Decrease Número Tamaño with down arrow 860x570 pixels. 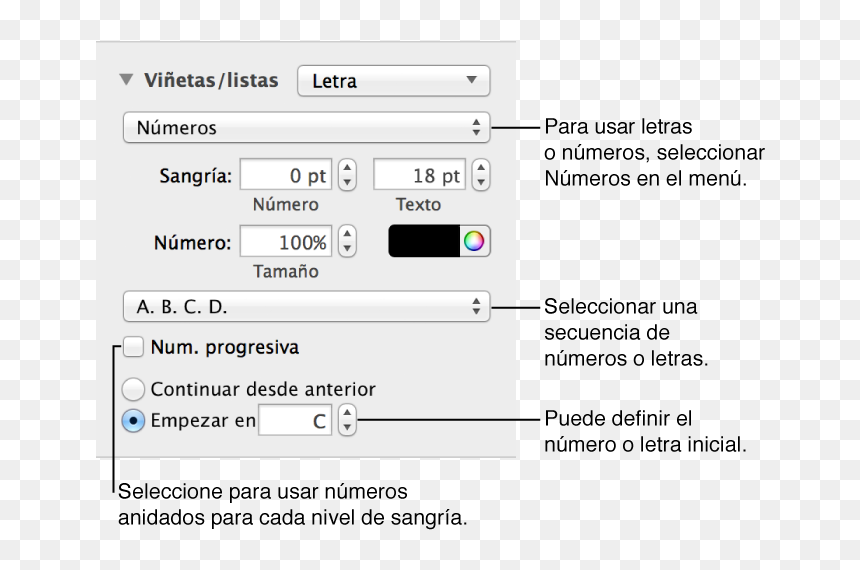pyautogui.click(x=347, y=249)
